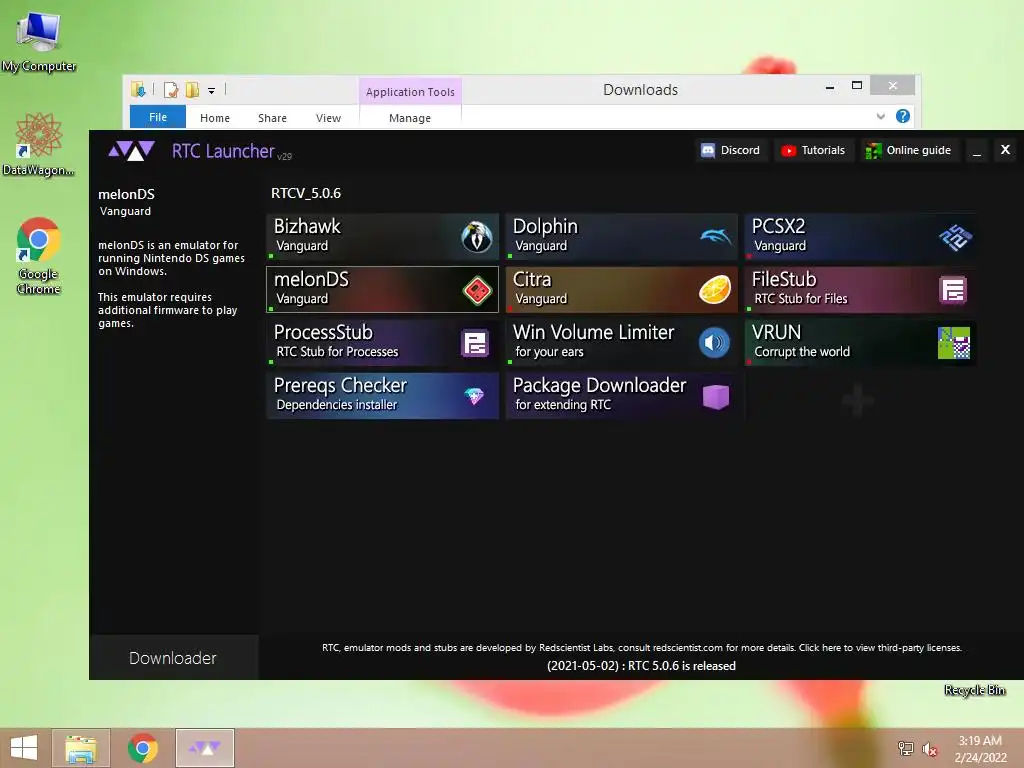The image size is (1024, 768).
Task: Click the network tray icon
Action: pyautogui.click(x=906, y=748)
